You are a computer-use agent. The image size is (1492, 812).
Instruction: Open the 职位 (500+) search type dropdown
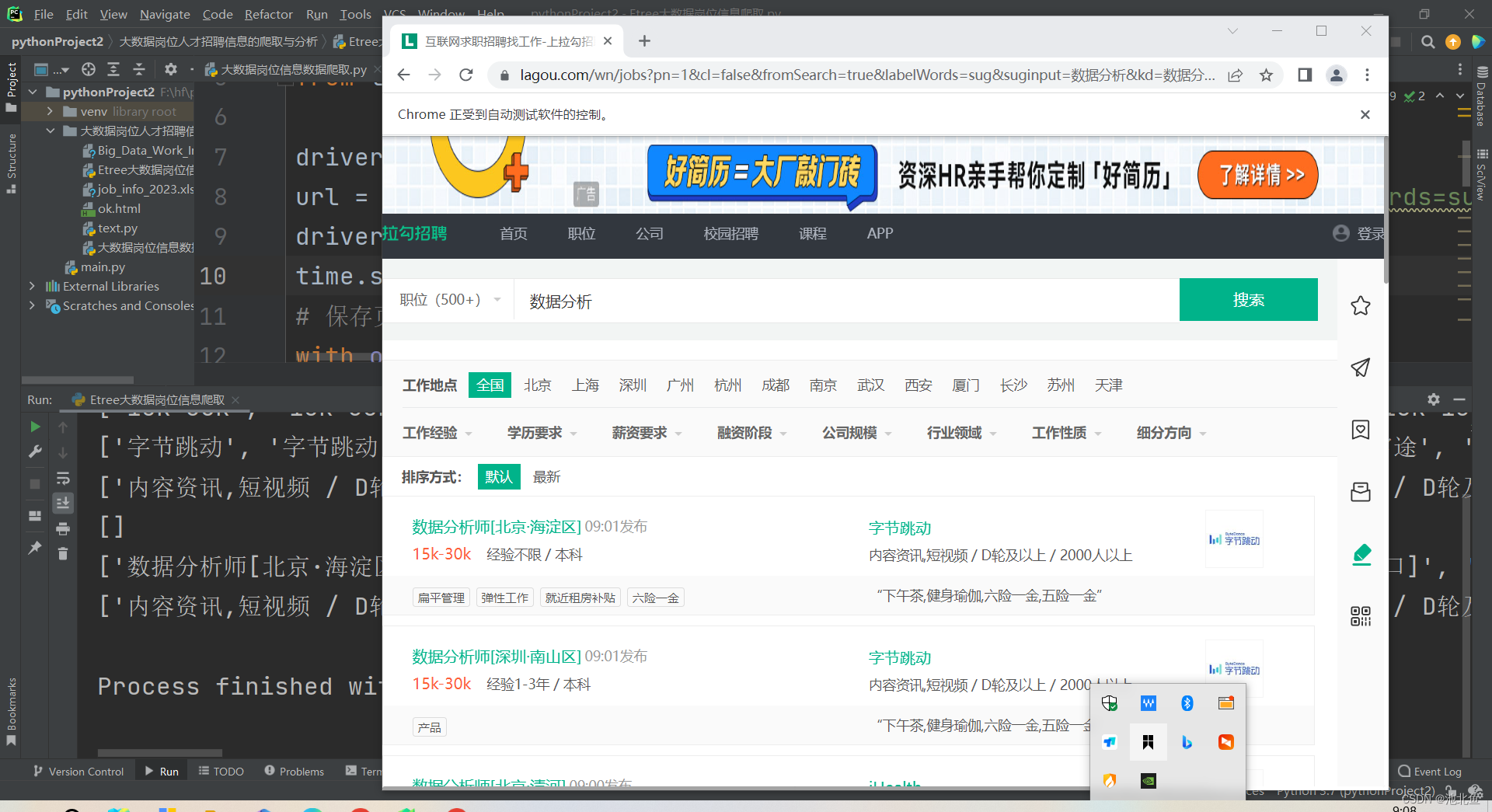pos(450,300)
